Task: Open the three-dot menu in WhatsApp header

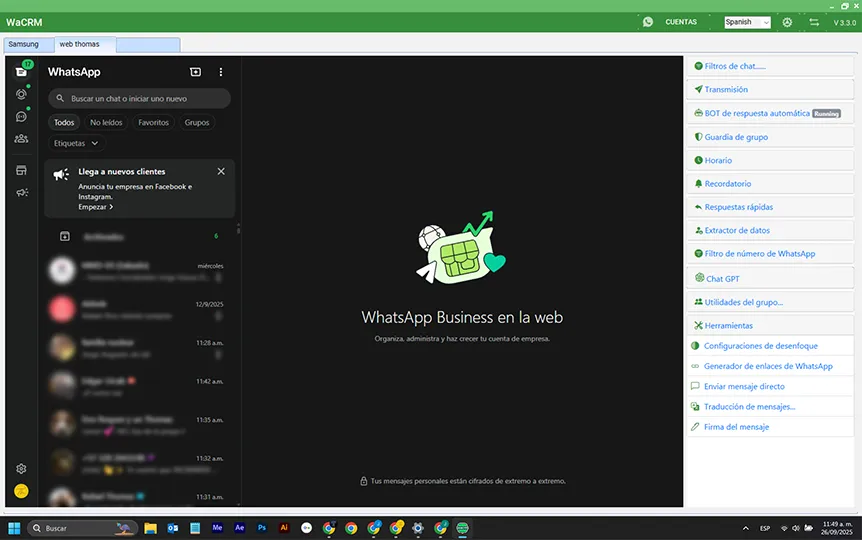Action: point(221,72)
